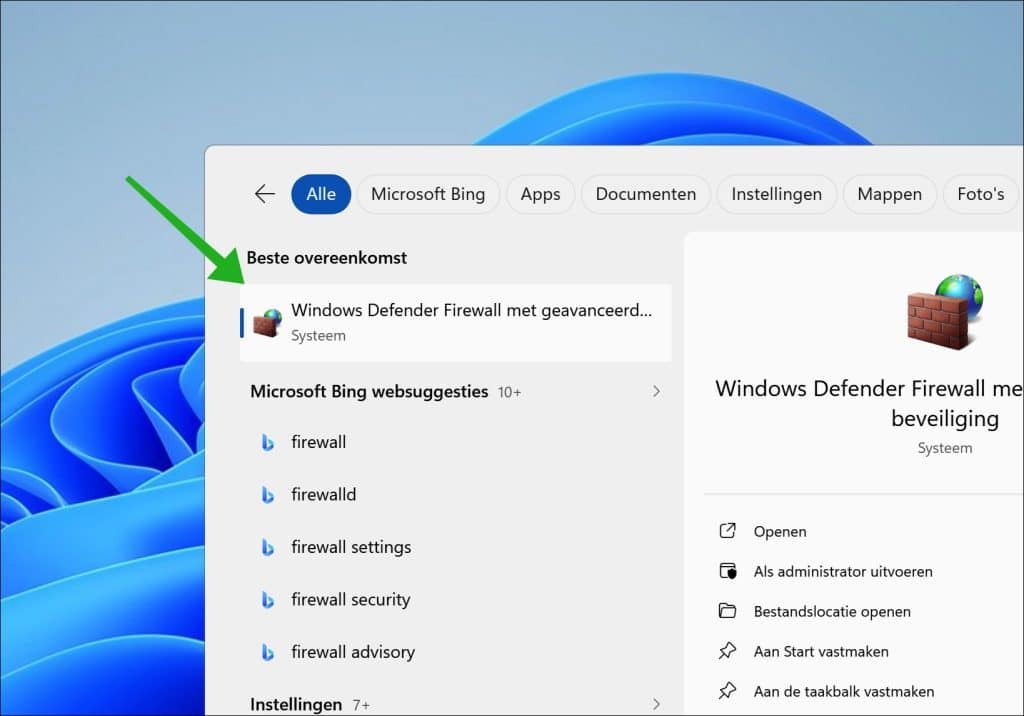
Task: Click large firewall icon in details pane
Action: coord(945,312)
